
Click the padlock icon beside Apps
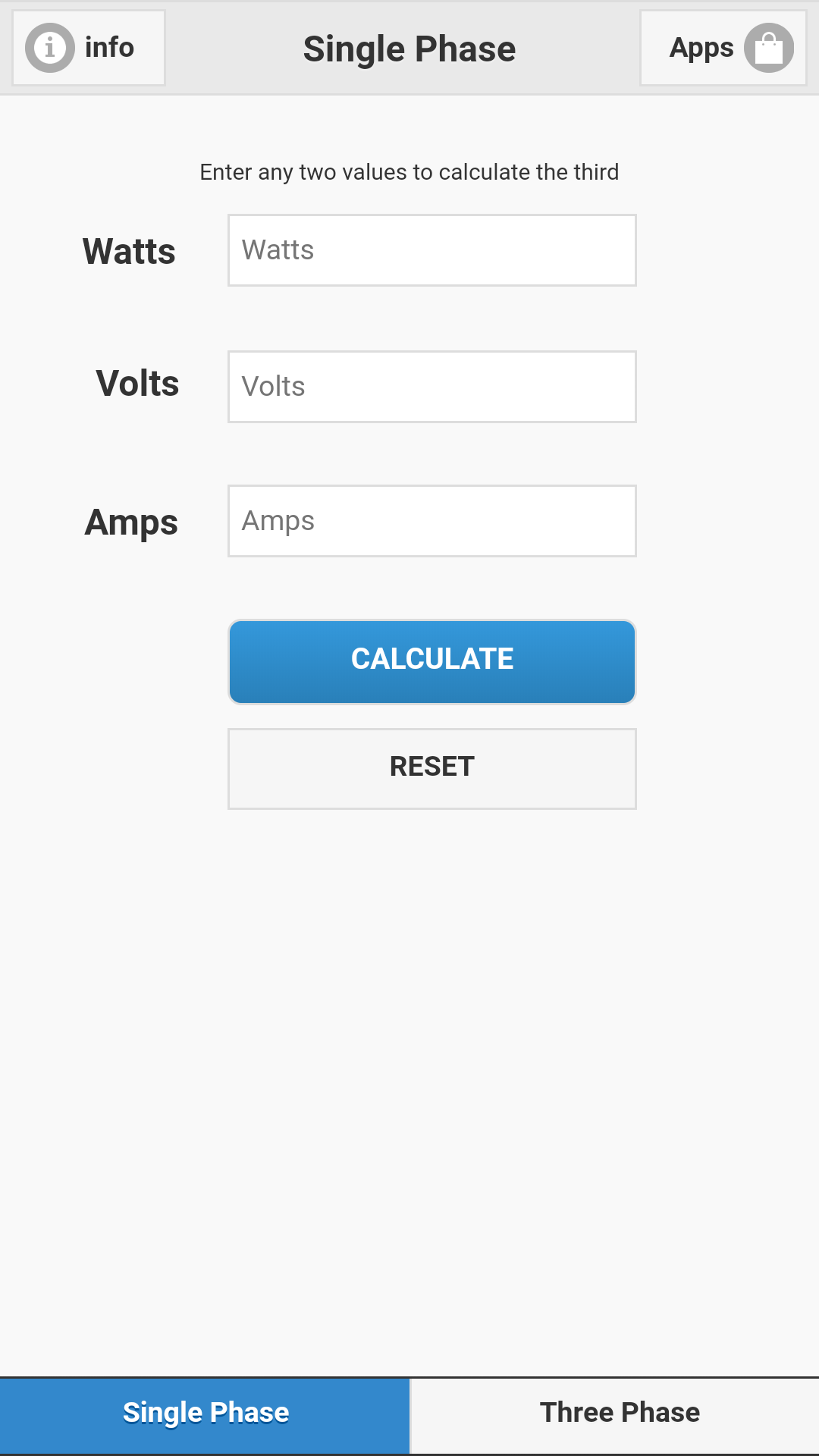tap(769, 48)
